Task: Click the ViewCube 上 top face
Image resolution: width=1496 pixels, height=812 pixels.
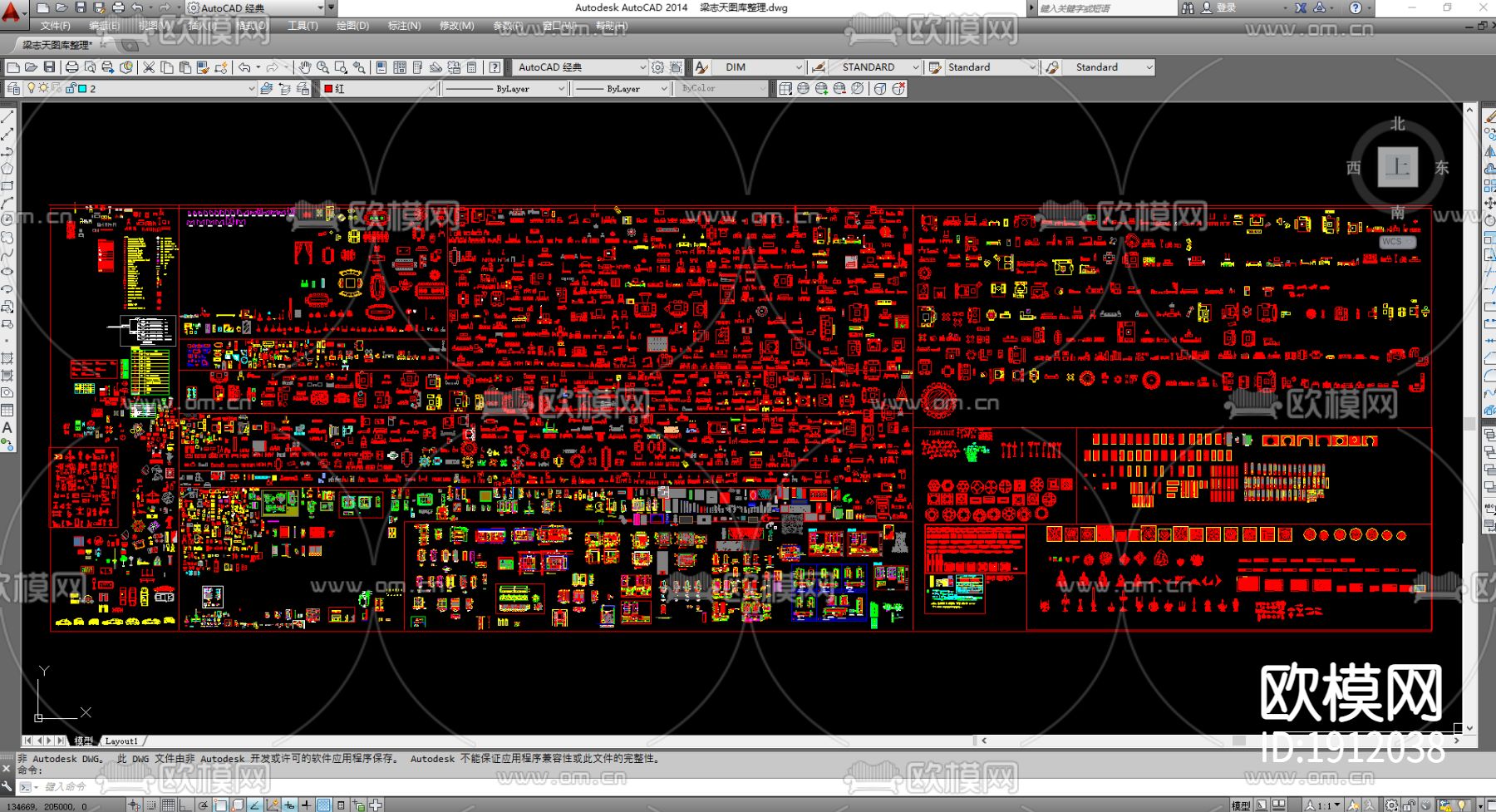Action: 1398,167
